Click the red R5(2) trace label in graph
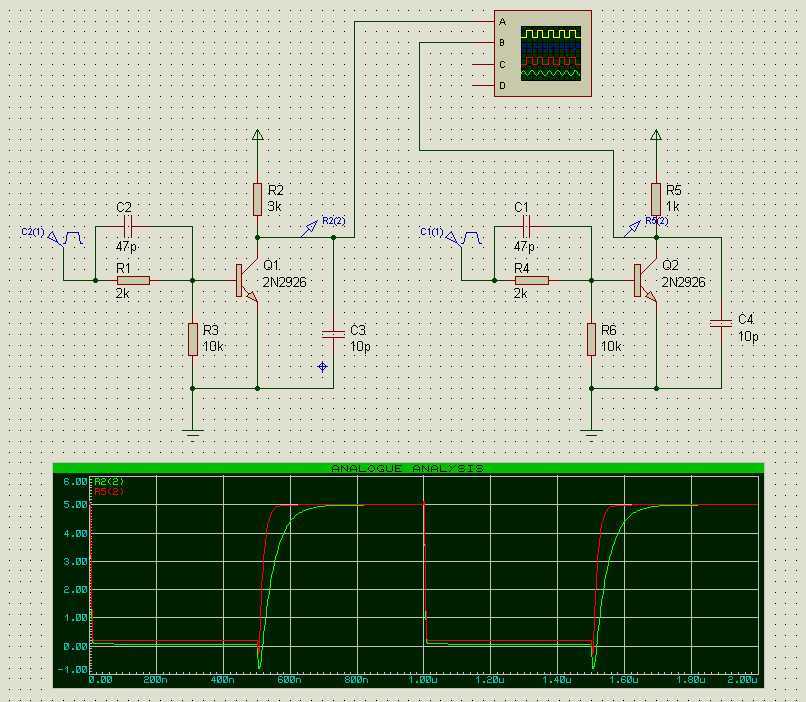The width and height of the screenshot is (806, 702). click(107, 492)
